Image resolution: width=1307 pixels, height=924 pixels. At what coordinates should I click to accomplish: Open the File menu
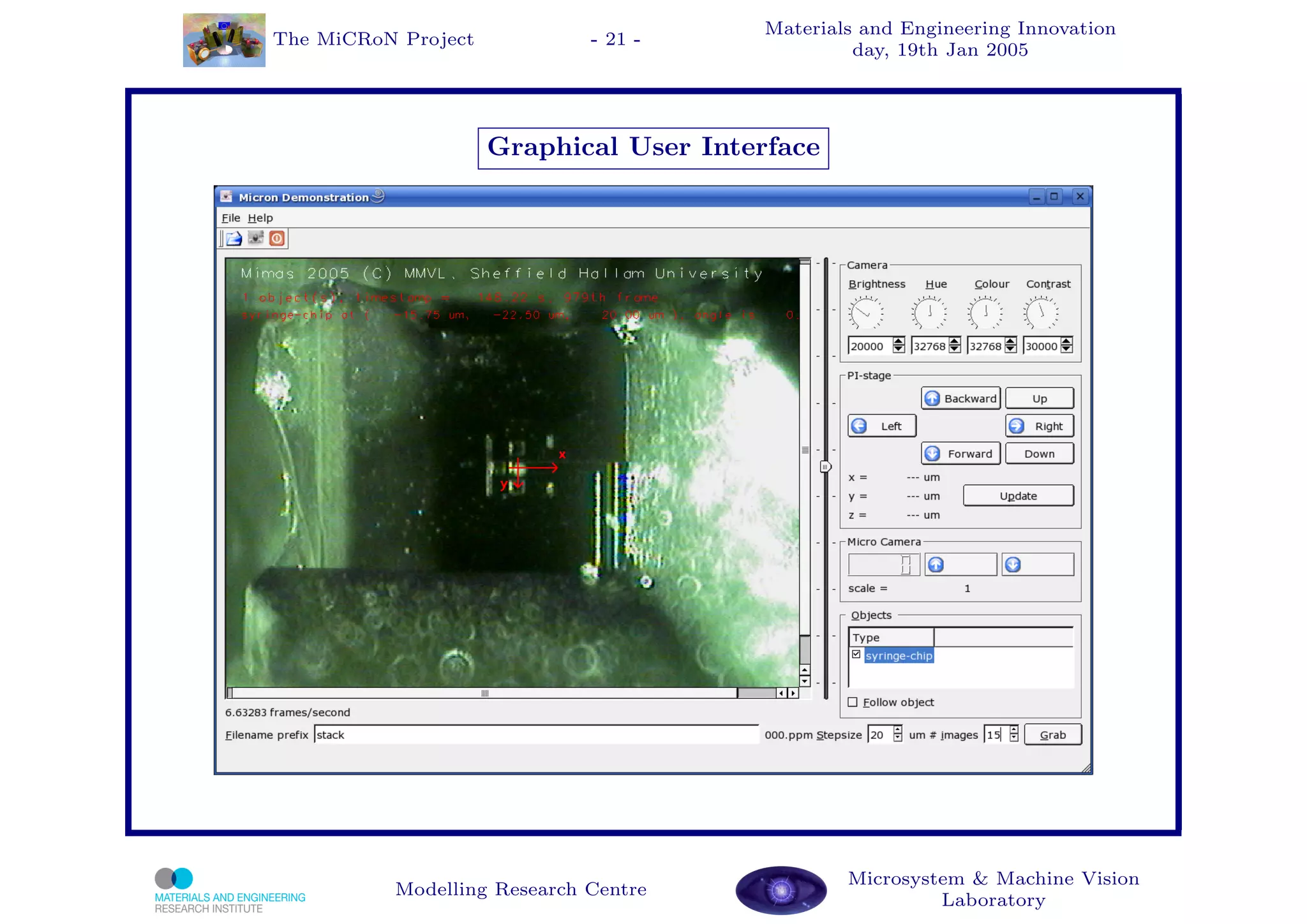click(230, 218)
